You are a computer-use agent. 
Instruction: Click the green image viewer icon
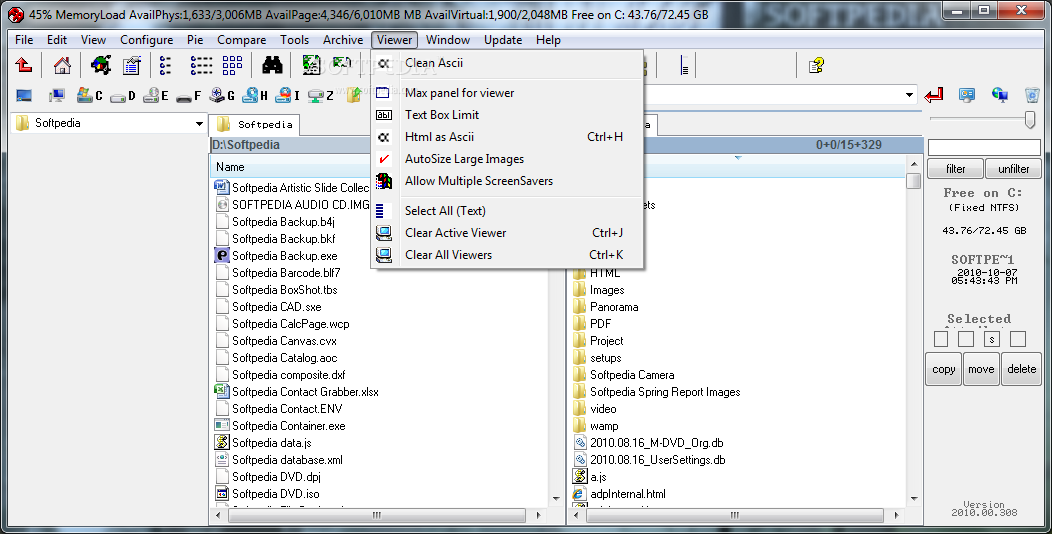click(x=311, y=65)
